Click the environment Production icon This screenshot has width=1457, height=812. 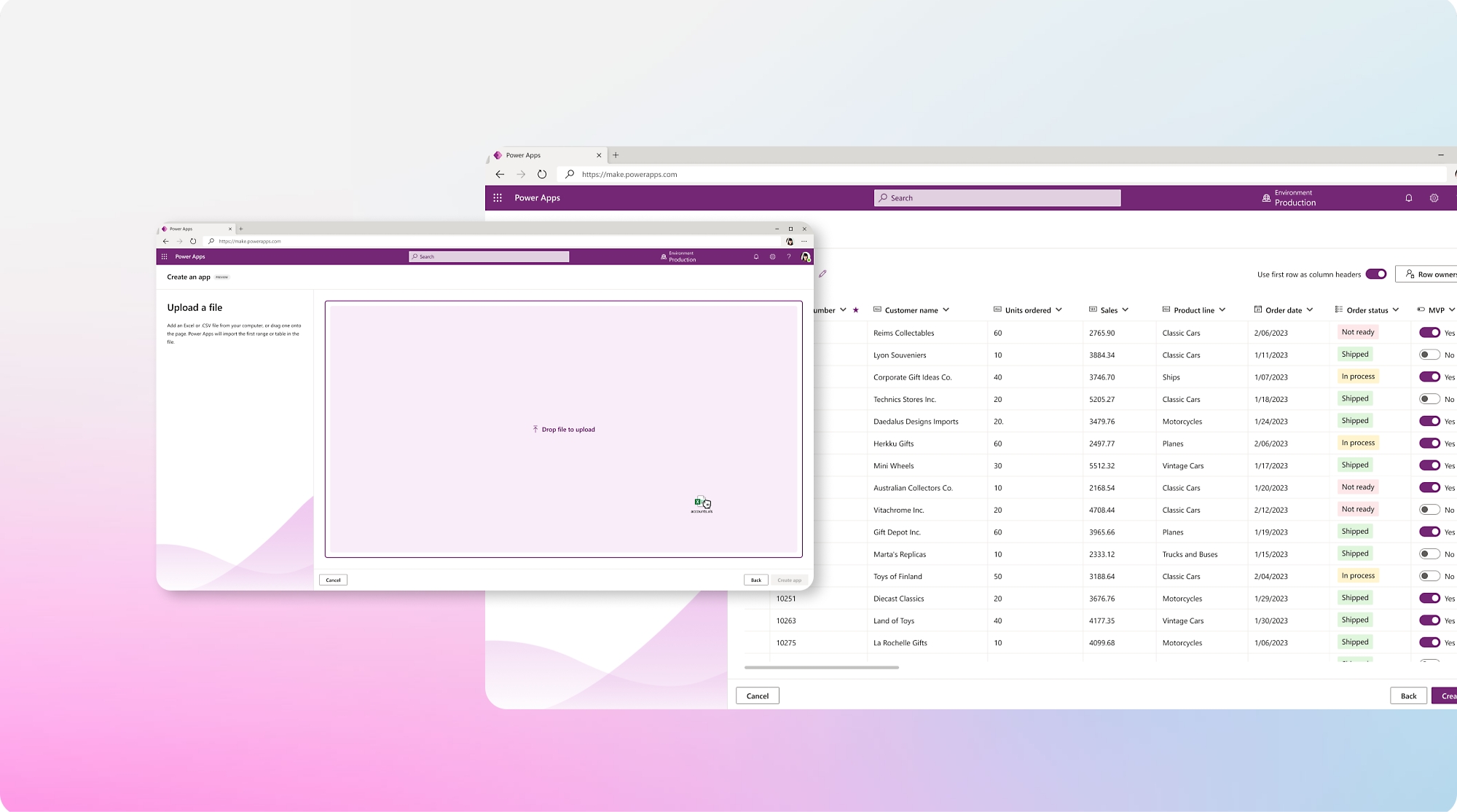tap(1265, 198)
